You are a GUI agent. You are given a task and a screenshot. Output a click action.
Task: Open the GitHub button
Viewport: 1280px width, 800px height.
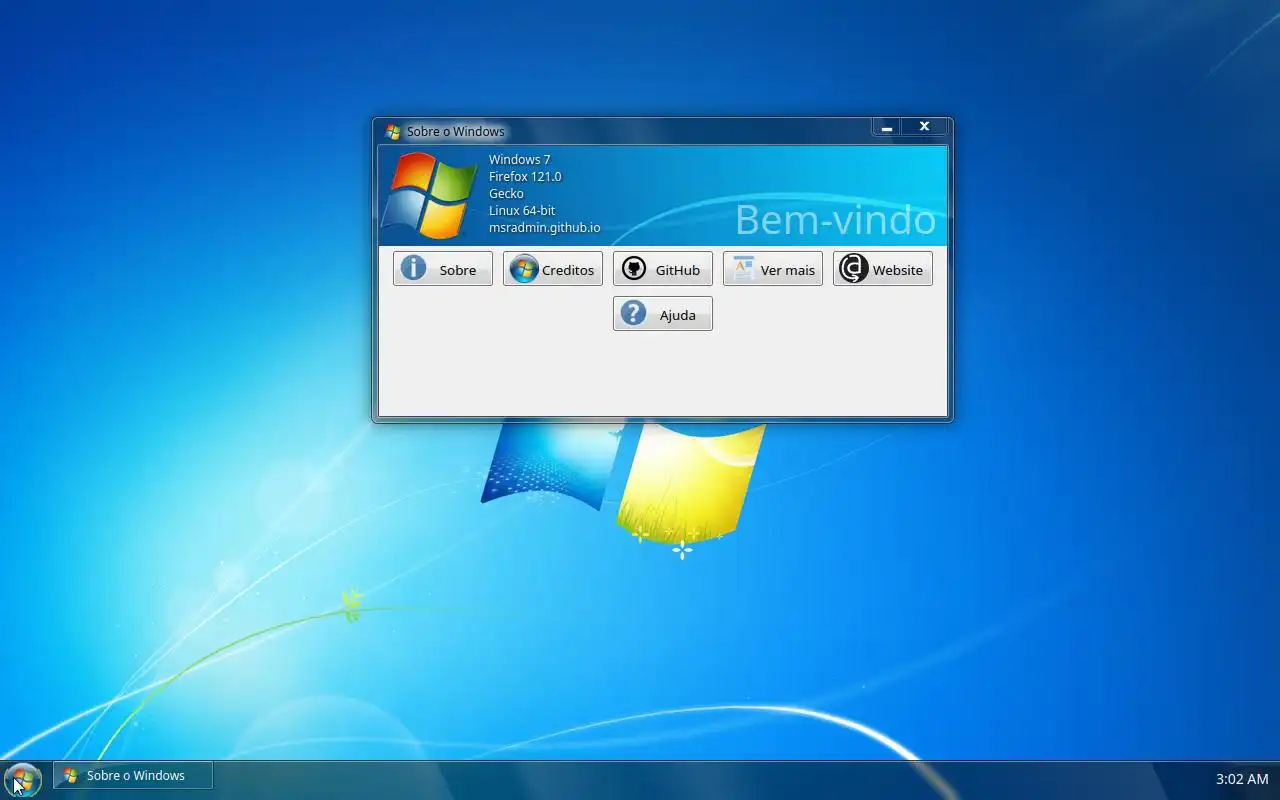coord(663,269)
